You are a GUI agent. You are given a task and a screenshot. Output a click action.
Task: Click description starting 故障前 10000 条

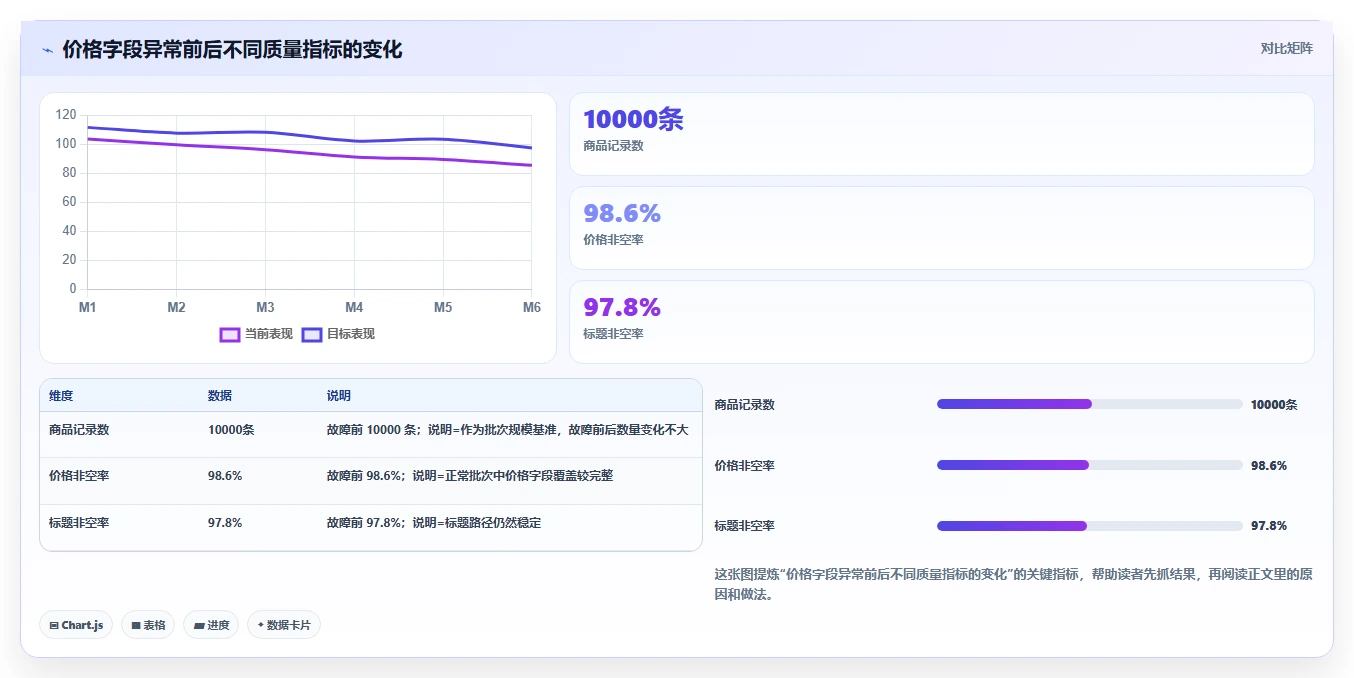coord(507,429)
